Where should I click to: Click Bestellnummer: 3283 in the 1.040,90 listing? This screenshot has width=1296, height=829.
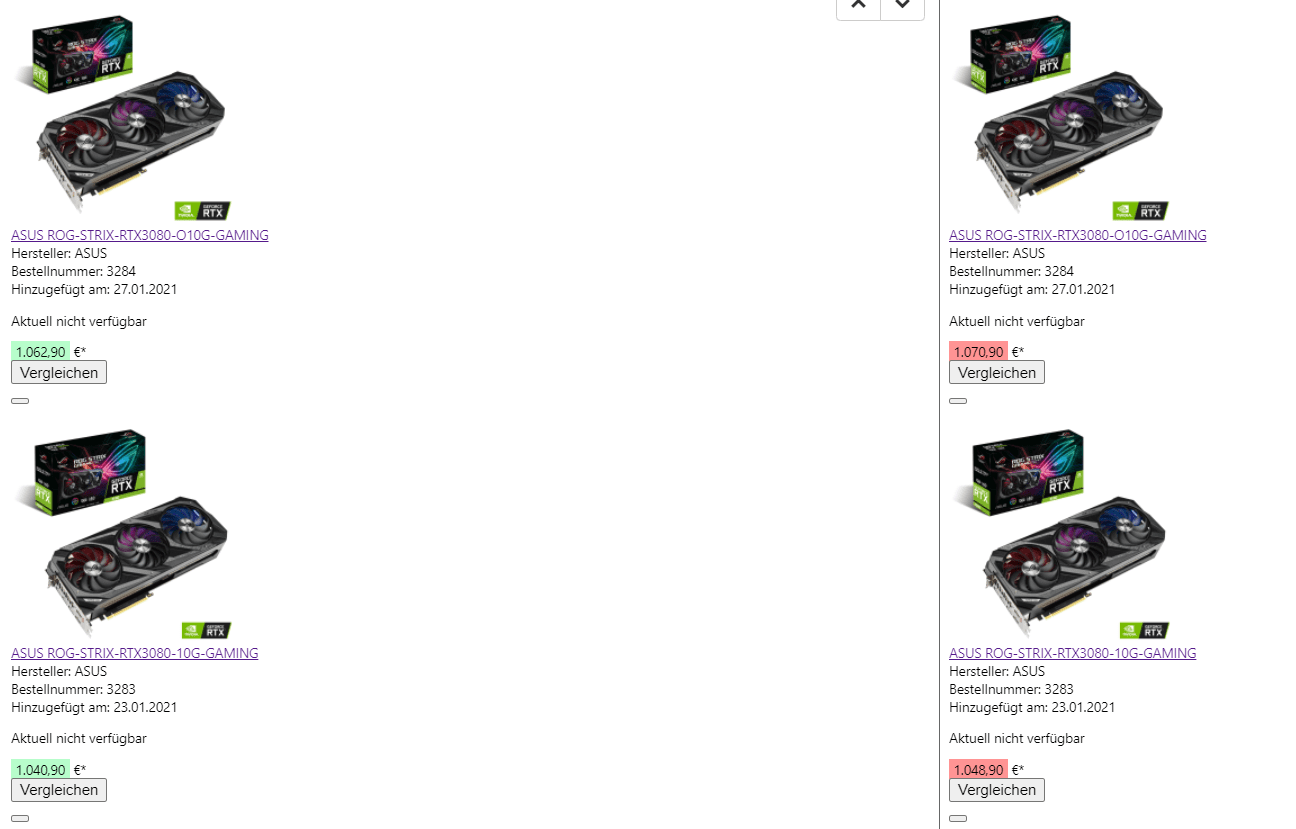click(74, 689)
